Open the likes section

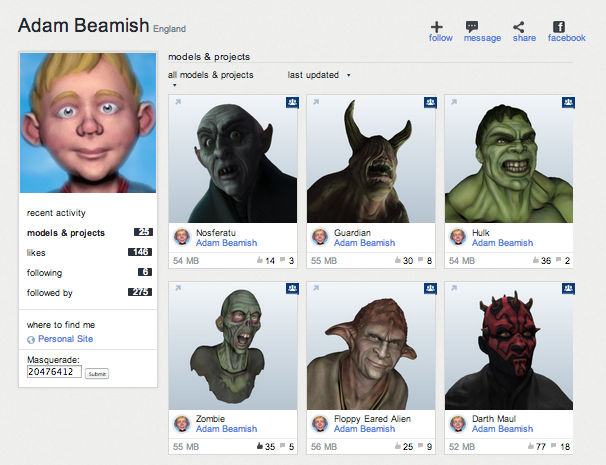pos(36,253)
